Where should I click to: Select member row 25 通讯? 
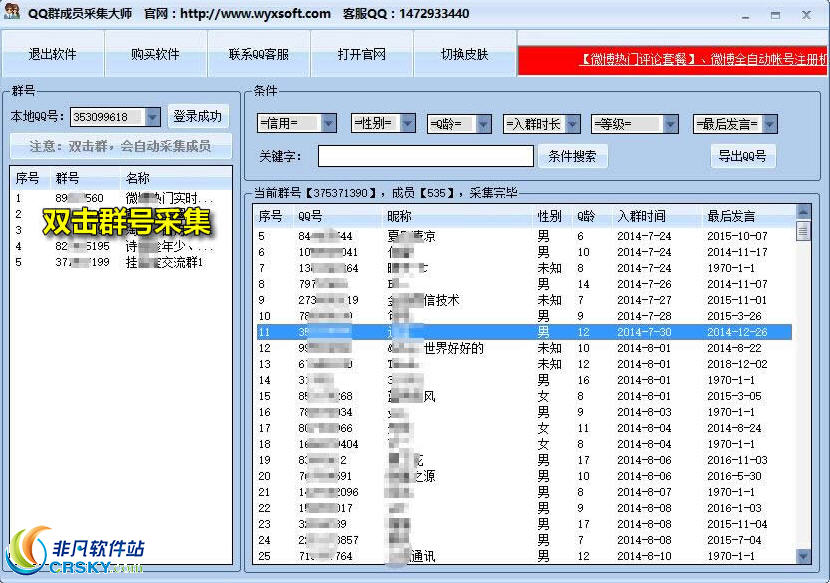pos(524,556)
